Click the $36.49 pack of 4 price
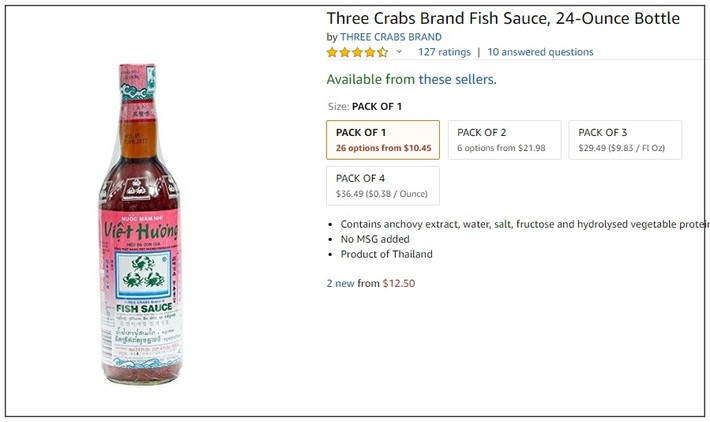The width and height of the screenshot is (710, 422). [x=352, y=193]
